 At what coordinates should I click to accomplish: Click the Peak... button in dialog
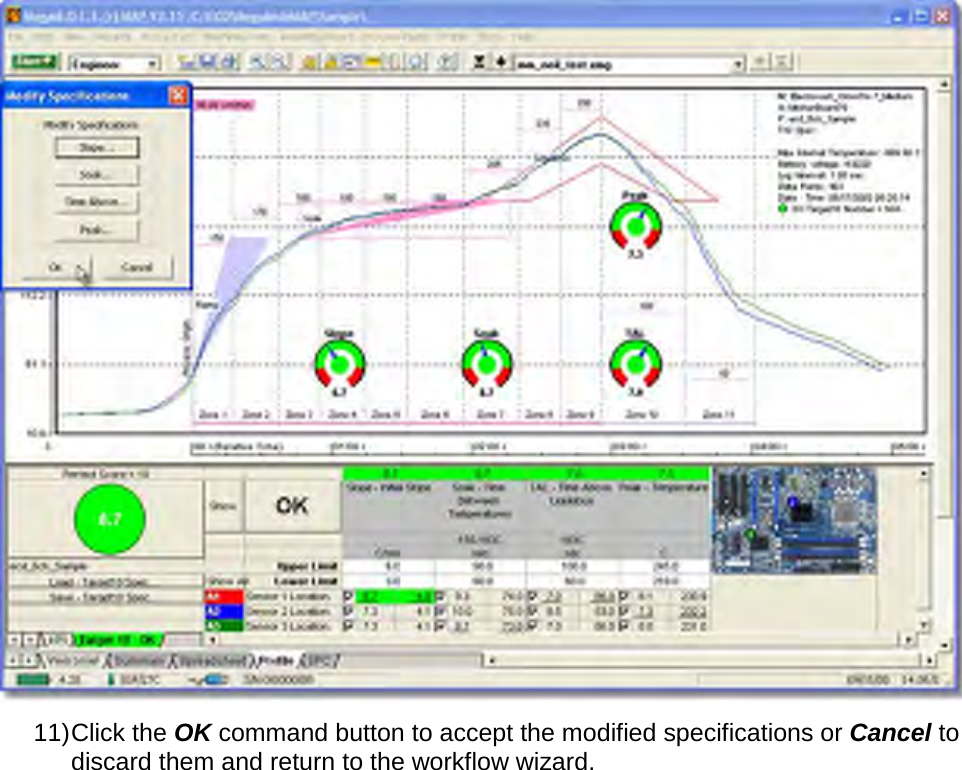pos(97,229)
